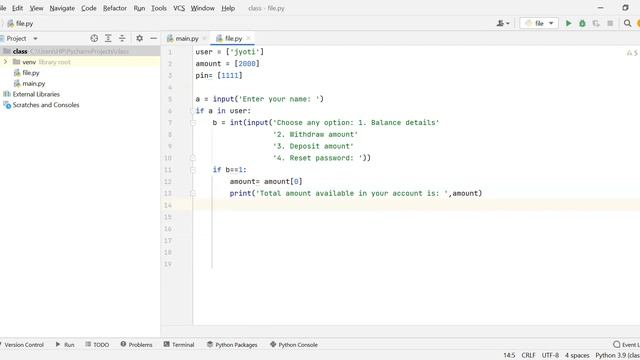Click the 4 spaces indent setting

tap(577, 355)
